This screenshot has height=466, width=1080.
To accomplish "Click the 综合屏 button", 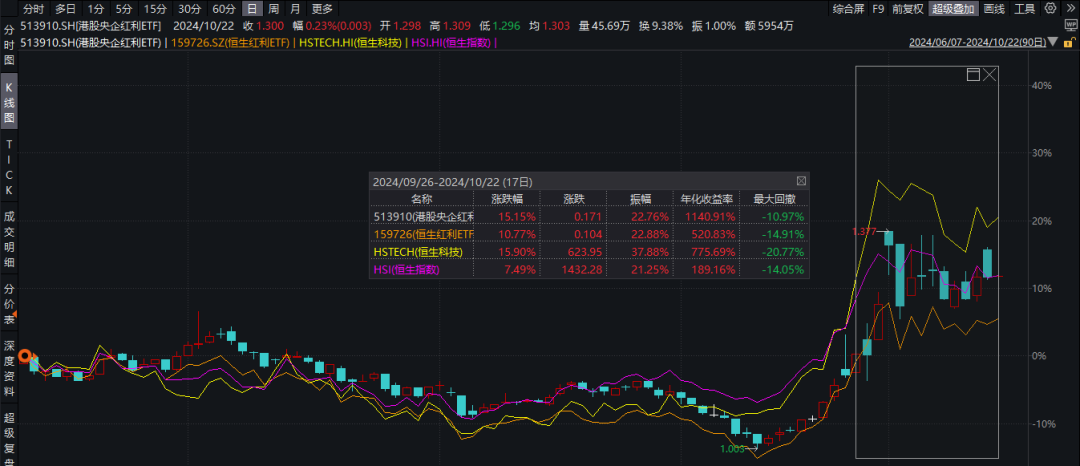I will (849, 9).
